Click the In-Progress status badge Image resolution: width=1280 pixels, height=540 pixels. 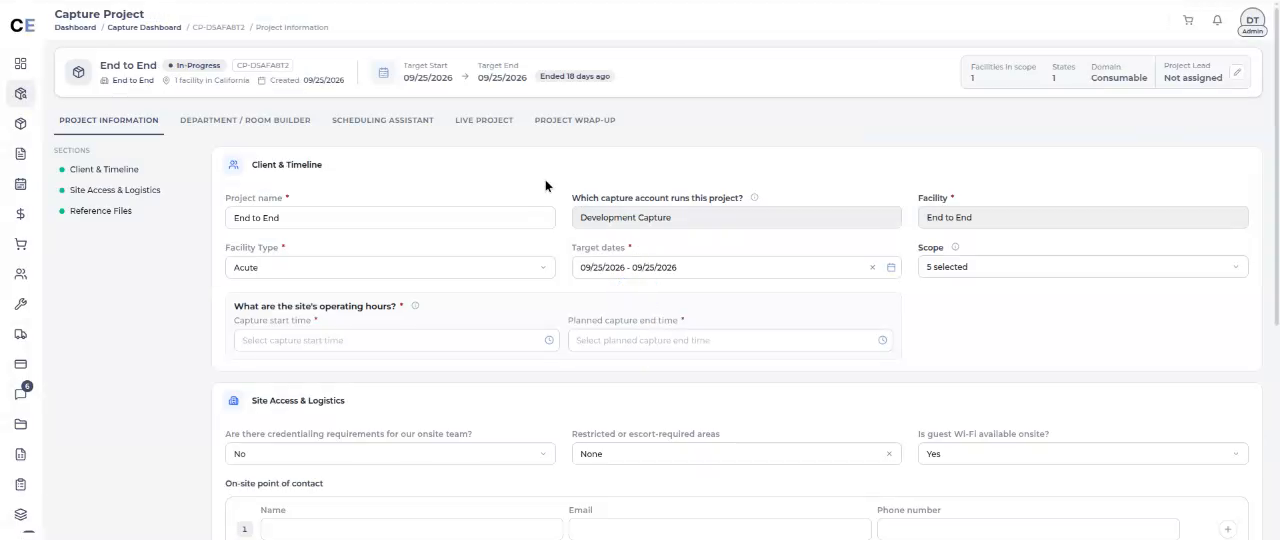[194, 66]
